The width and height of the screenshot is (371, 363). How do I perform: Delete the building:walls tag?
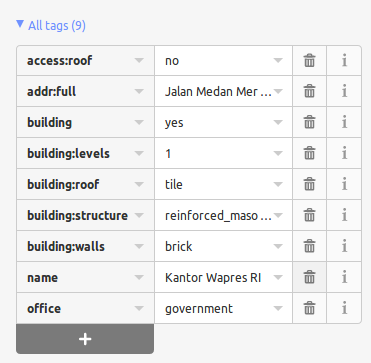[309, 246]
